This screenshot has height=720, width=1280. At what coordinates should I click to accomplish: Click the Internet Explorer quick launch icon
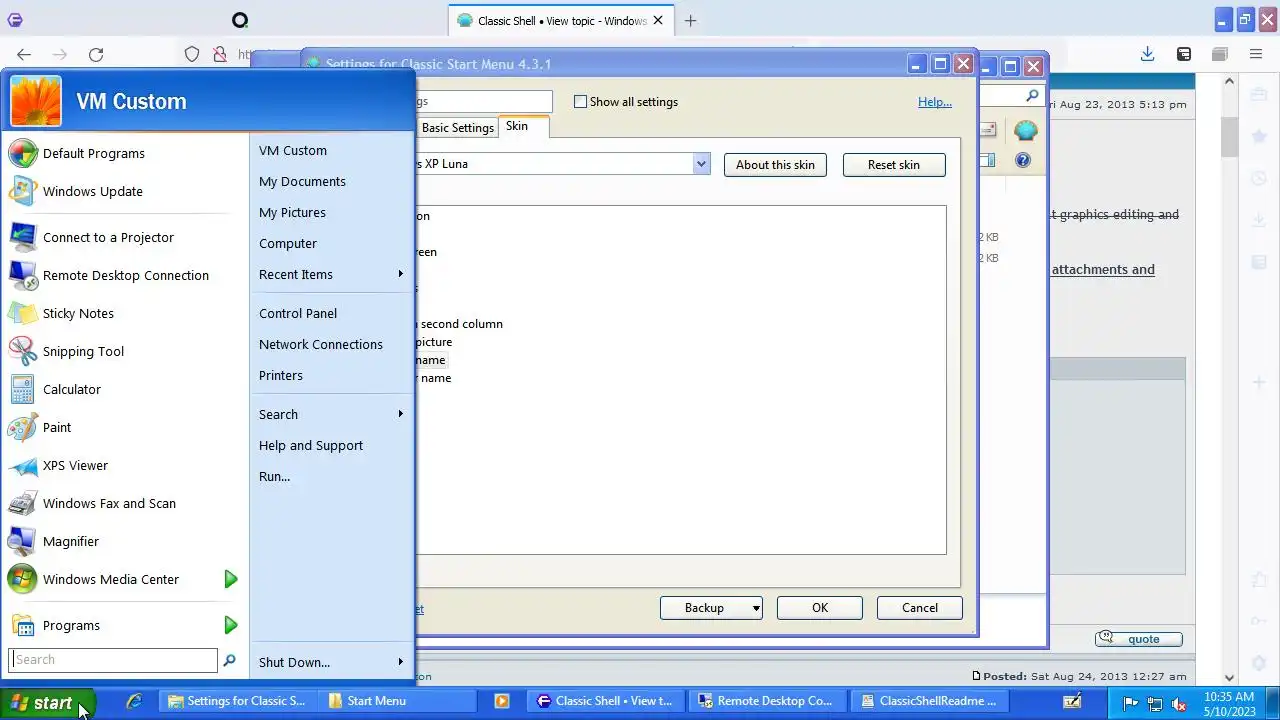(x=134, y=701)
